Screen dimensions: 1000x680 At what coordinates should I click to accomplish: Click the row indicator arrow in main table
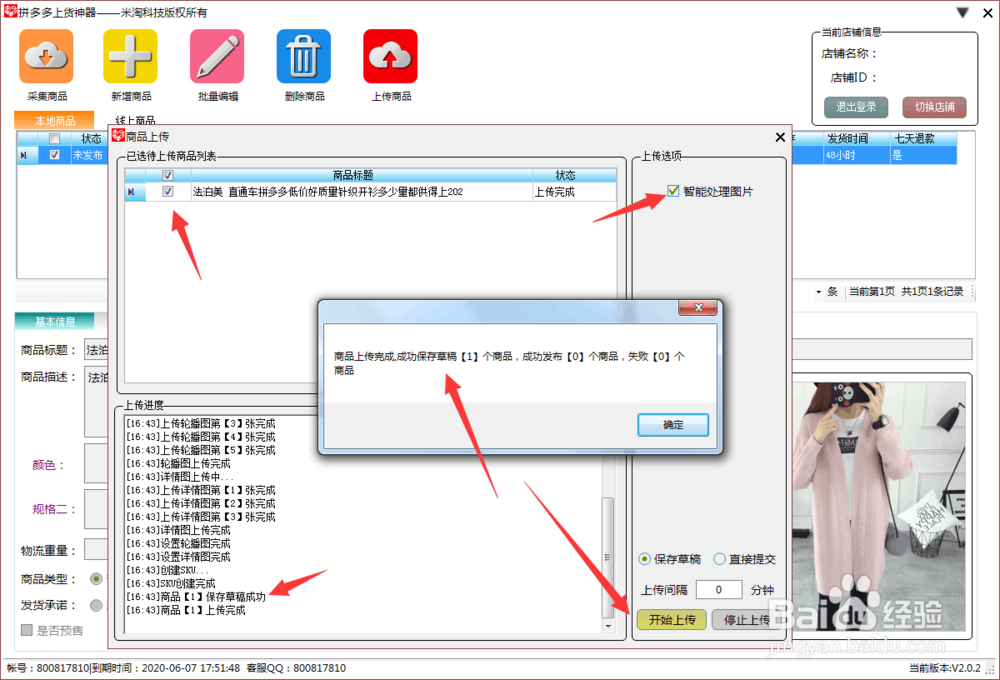click(26, 155)
